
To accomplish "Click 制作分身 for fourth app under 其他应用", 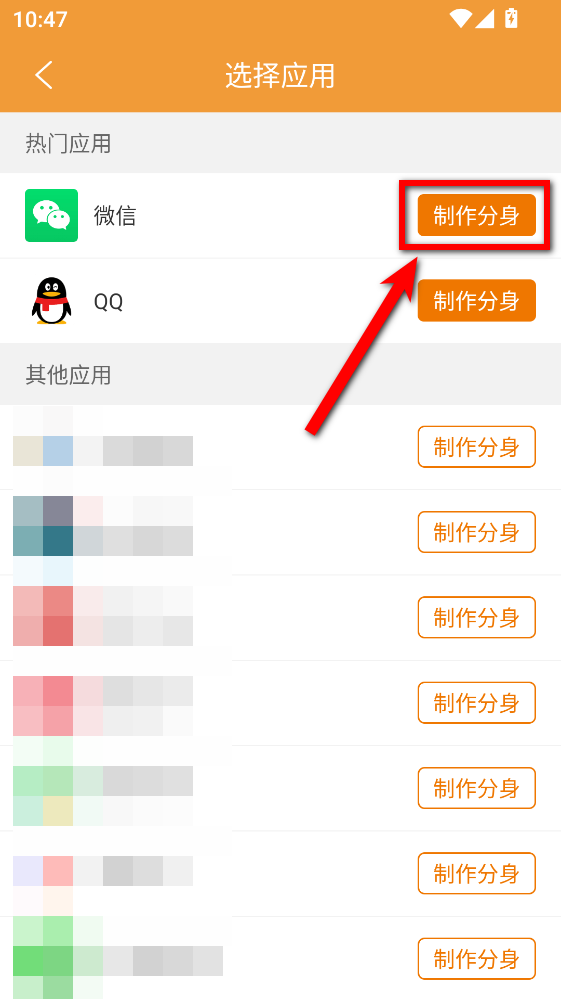I will click(476, 703).
